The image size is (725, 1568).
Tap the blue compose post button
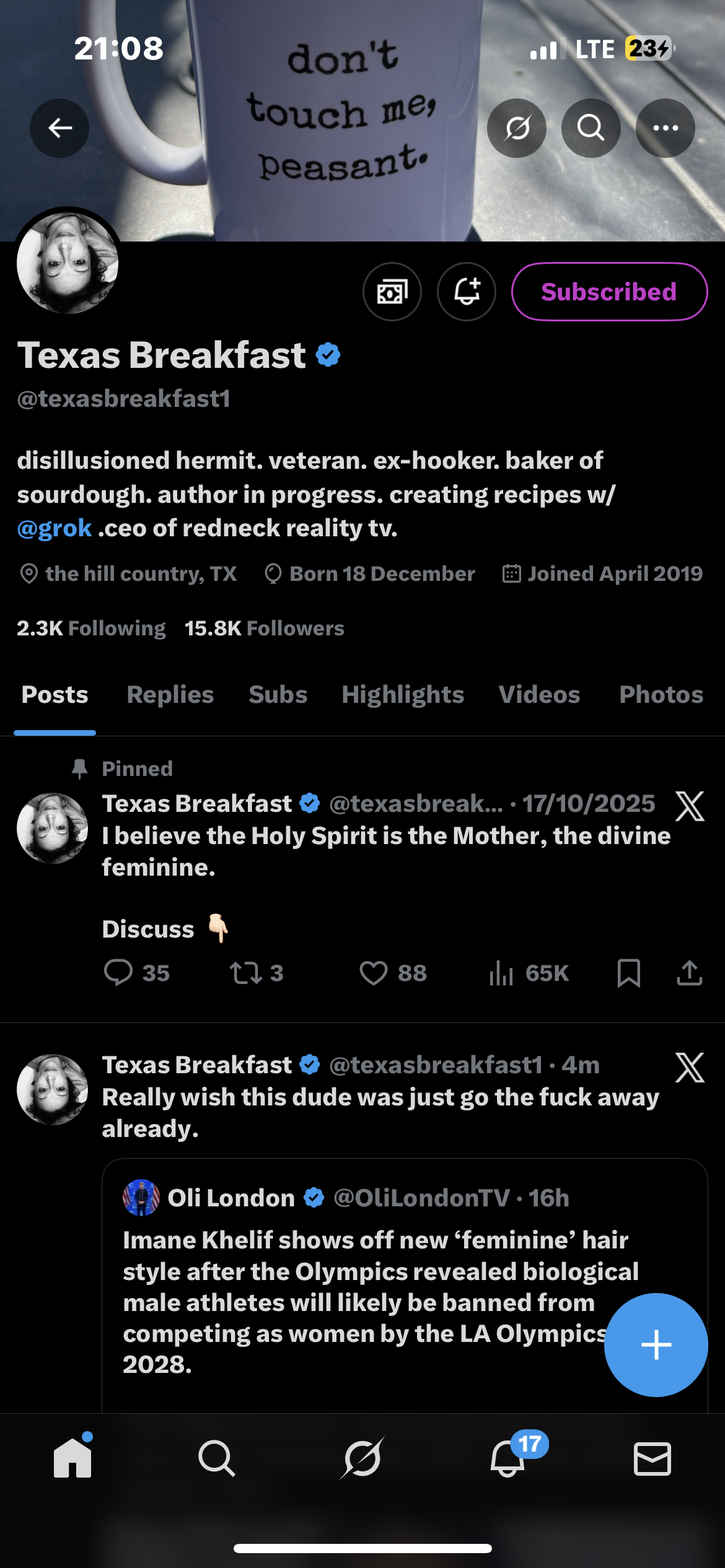coord(656,1344)
